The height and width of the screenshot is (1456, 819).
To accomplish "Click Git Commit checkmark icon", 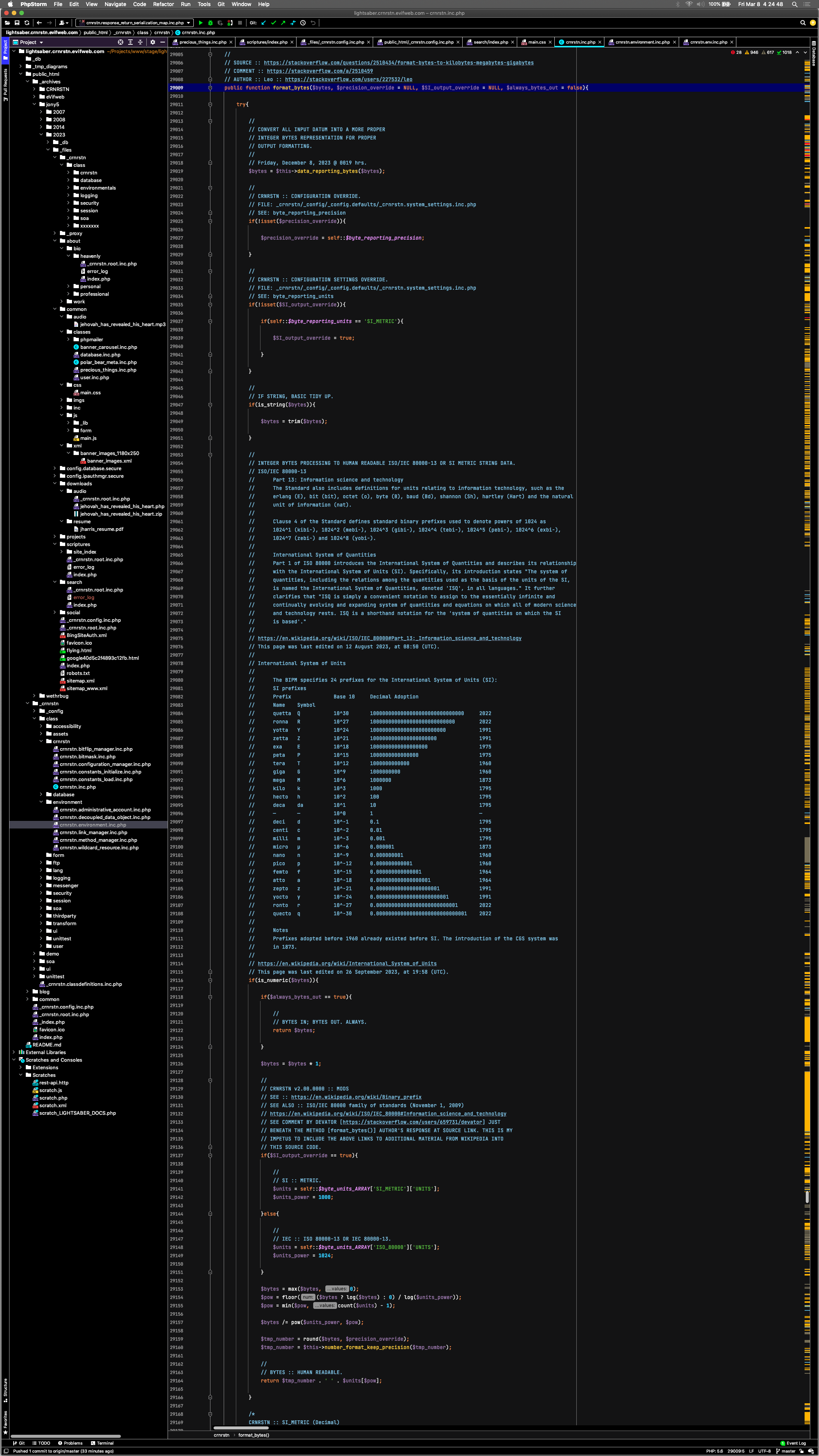I will point(273,23).
